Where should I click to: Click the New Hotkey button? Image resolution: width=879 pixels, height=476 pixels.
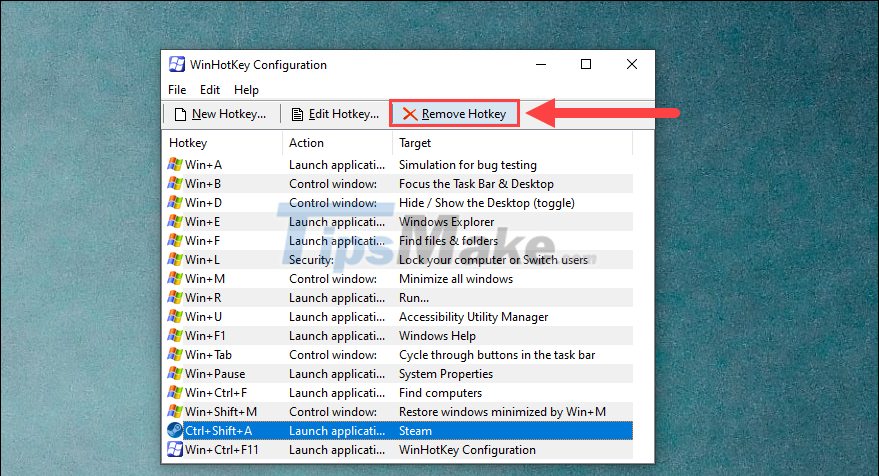click(221, 114)
